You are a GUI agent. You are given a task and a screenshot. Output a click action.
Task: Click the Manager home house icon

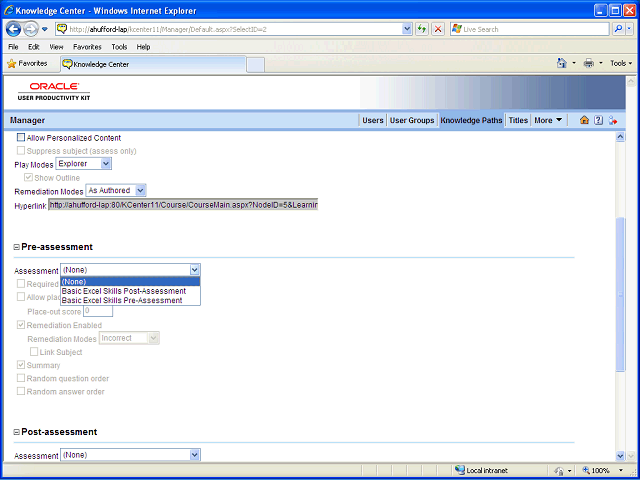(x=584, y=120)
